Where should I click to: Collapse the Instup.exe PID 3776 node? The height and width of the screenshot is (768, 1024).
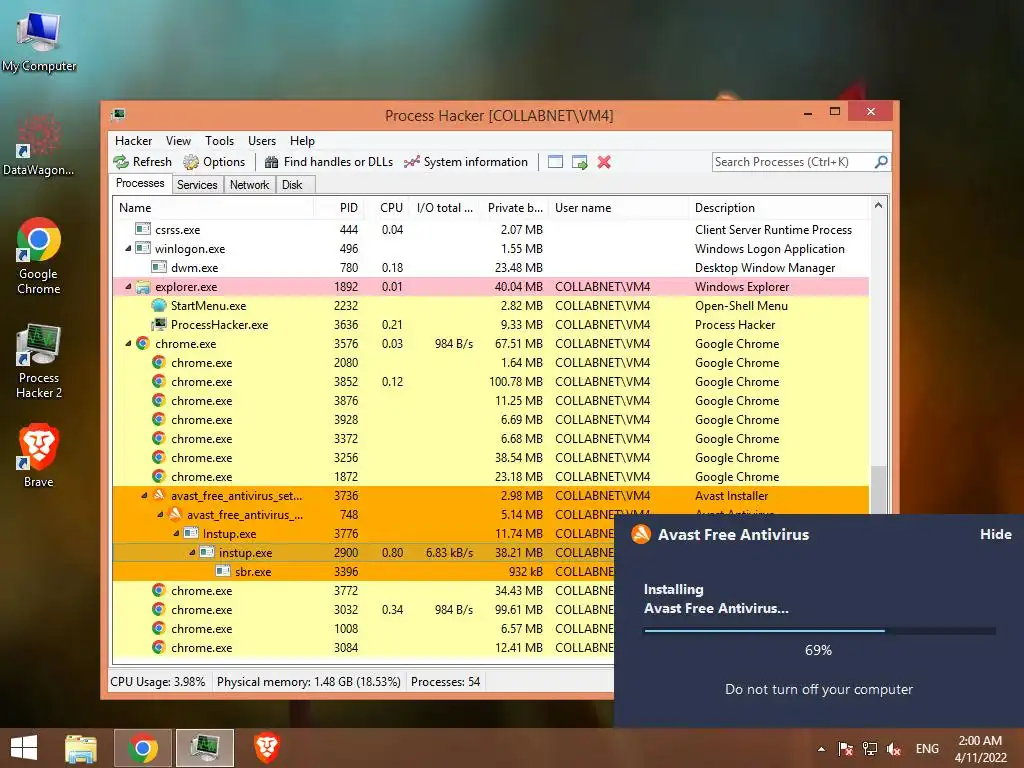tap(176, 534)
